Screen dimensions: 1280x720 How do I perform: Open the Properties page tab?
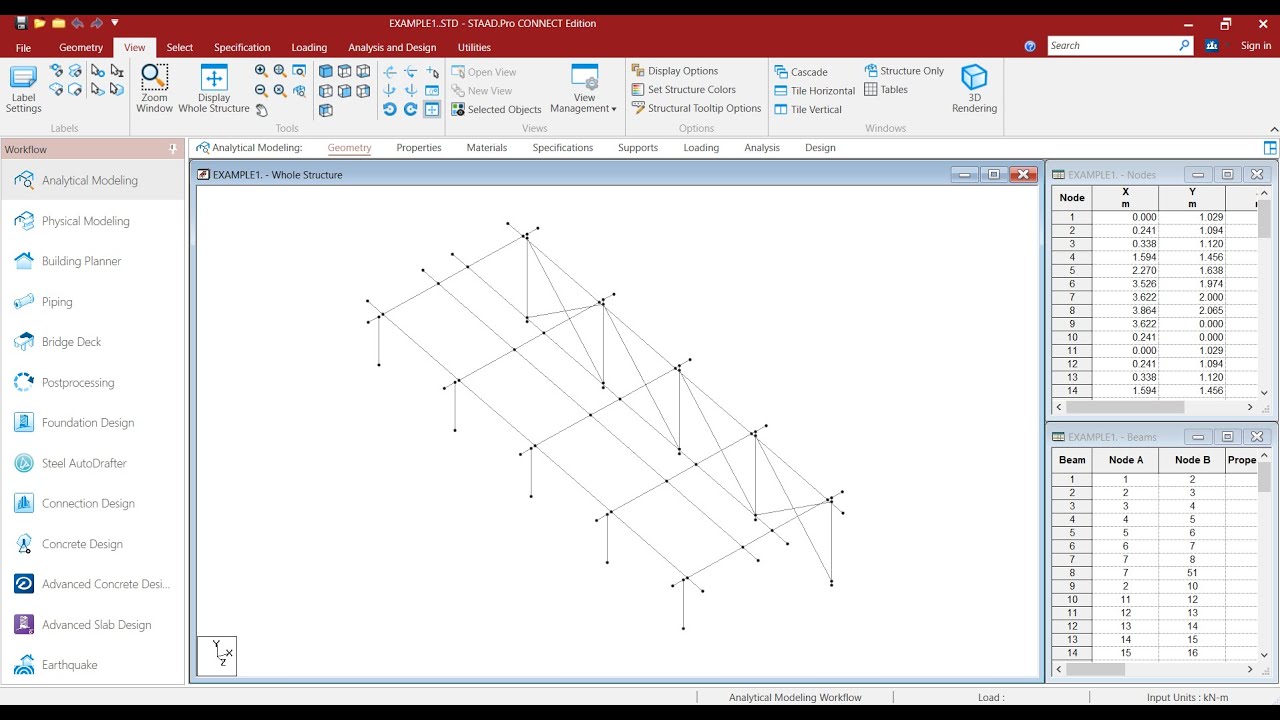point(418,148)
